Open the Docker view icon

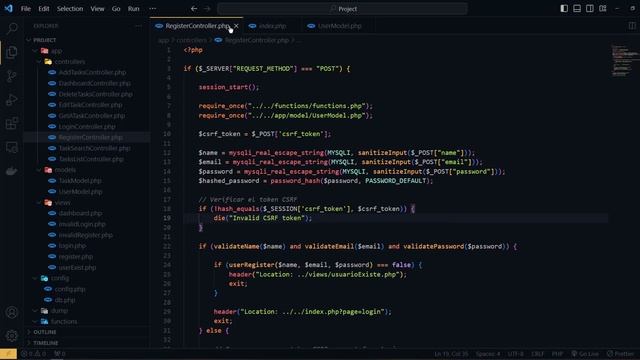coord(12,171)
